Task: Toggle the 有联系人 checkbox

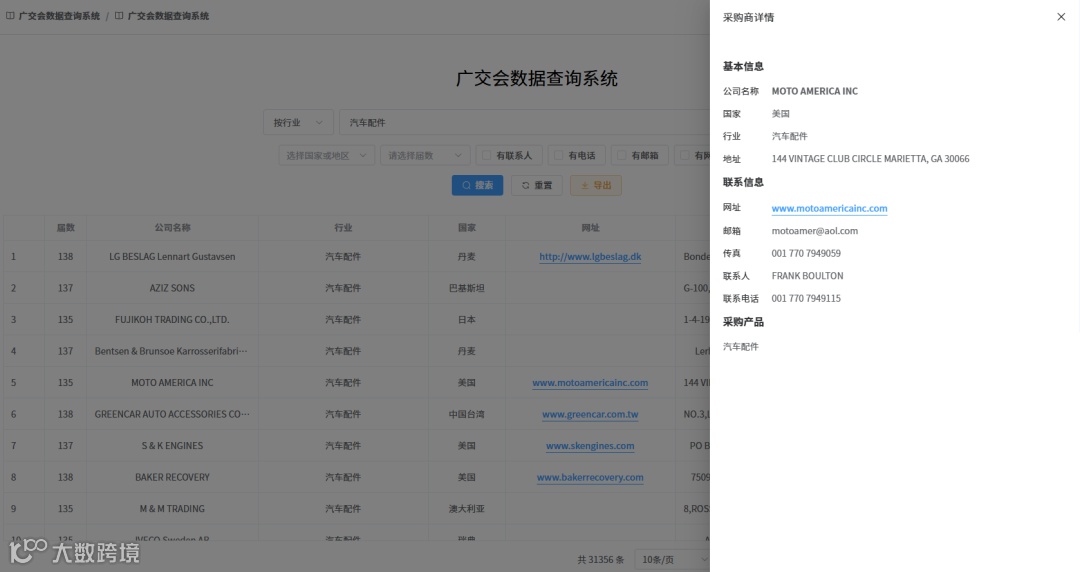Action: pyautogui.click(x=486, y=156)
